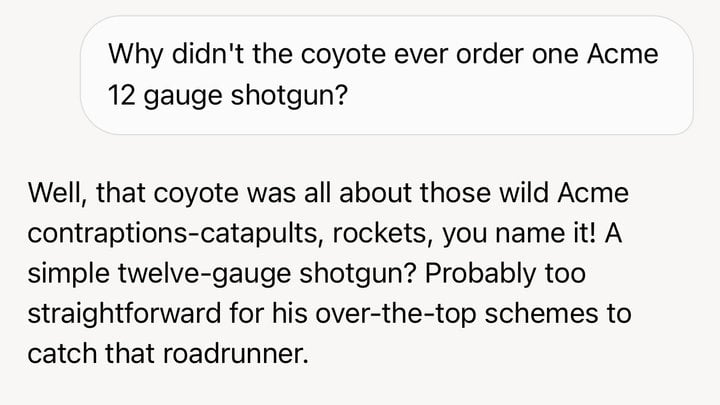The height and width of the screenshot is (405, 720).
Task: Click the user message bubble about the coyote
Action: 387,75
